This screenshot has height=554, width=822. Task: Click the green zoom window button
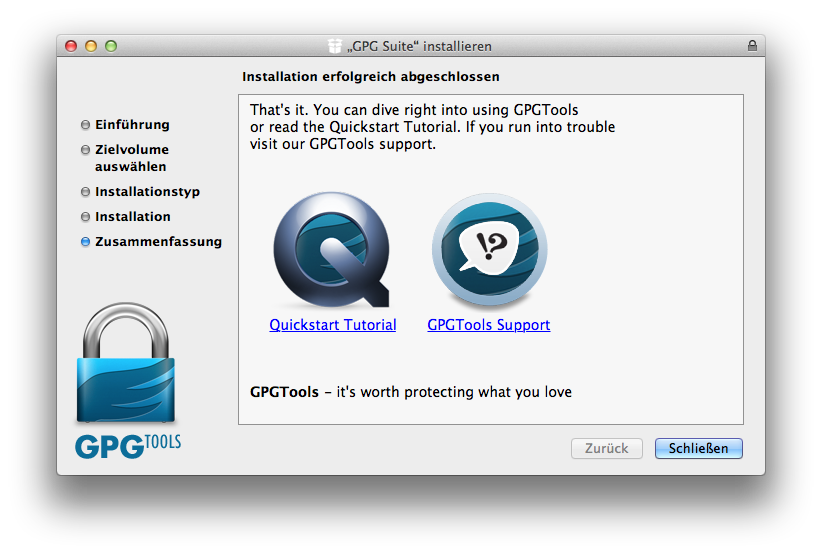tap(111, 46)
